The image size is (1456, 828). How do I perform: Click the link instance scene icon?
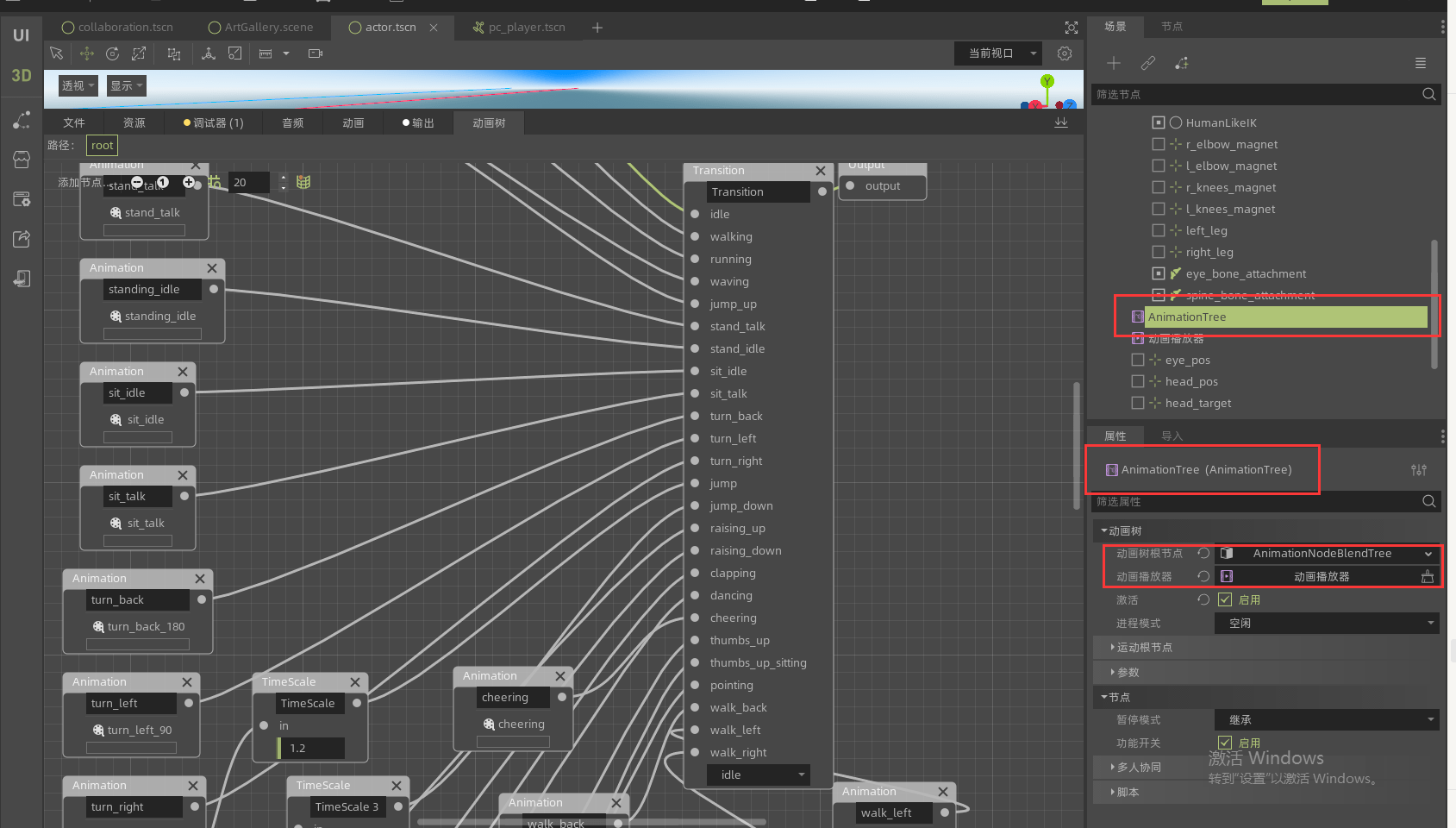tap(1148, 63)
